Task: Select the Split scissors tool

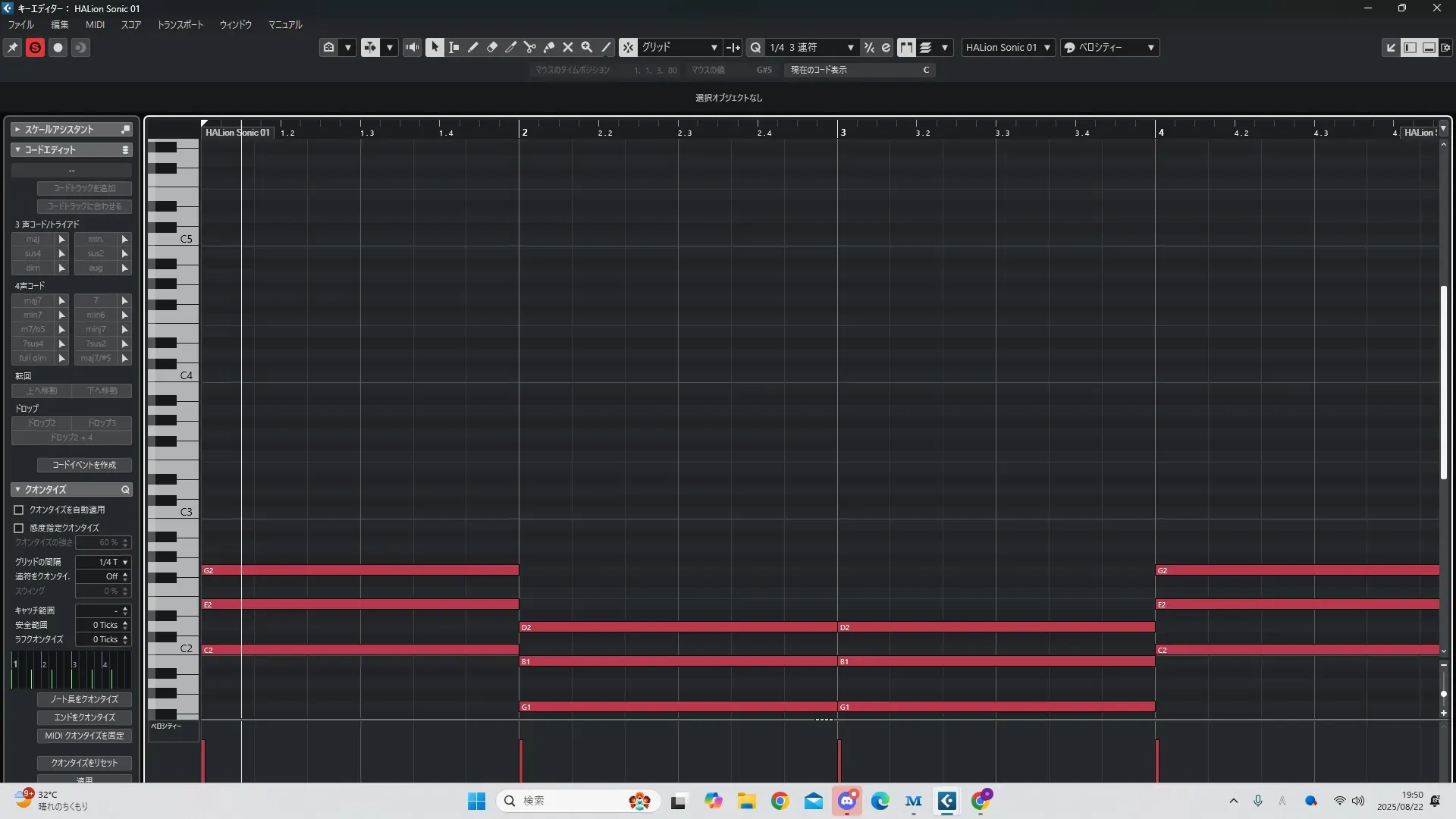Action: [x=529, y=47]
